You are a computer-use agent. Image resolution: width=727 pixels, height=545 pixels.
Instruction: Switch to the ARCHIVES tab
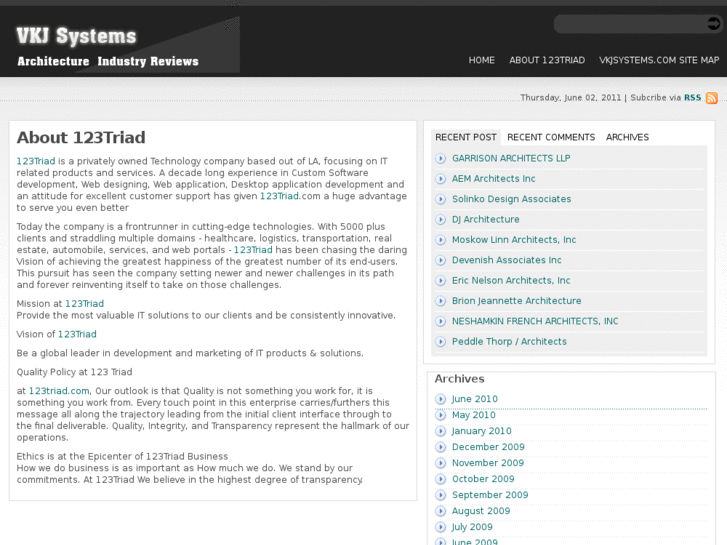627,137
